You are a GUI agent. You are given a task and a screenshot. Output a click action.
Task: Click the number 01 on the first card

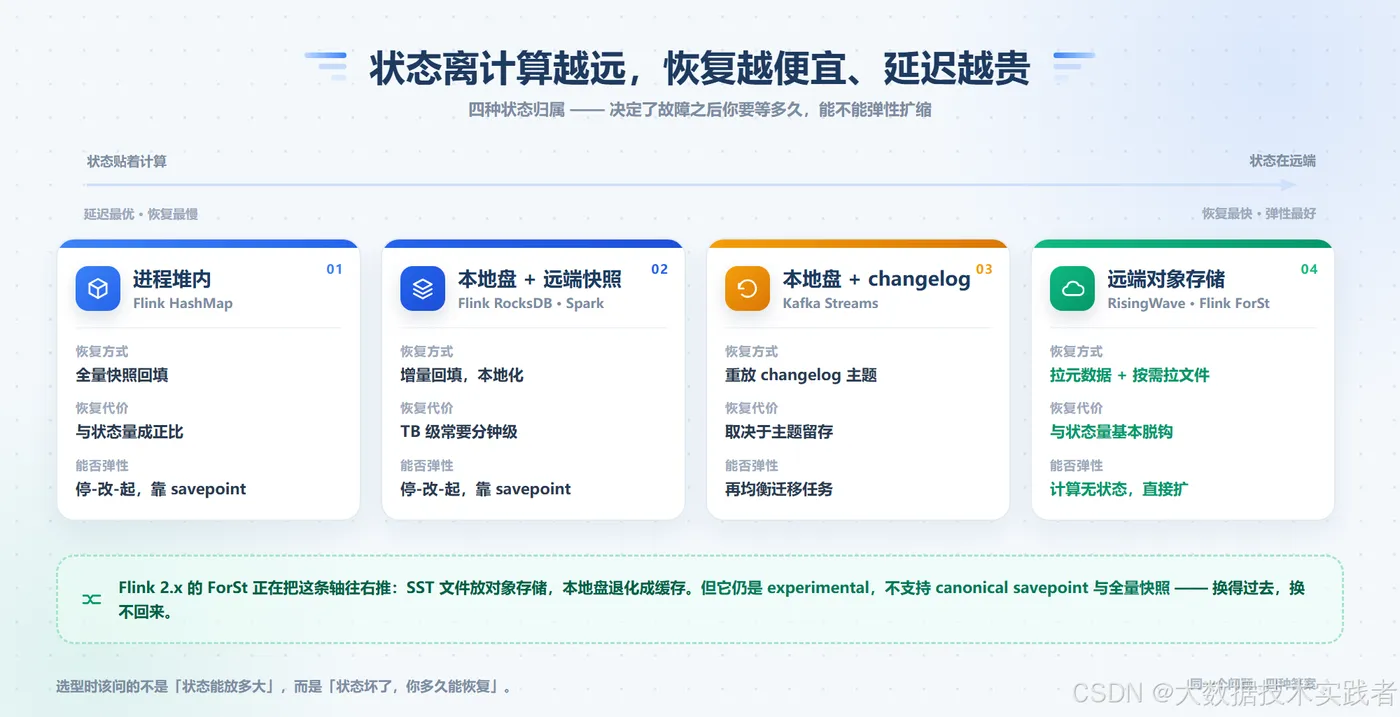[x=334, y=269]
